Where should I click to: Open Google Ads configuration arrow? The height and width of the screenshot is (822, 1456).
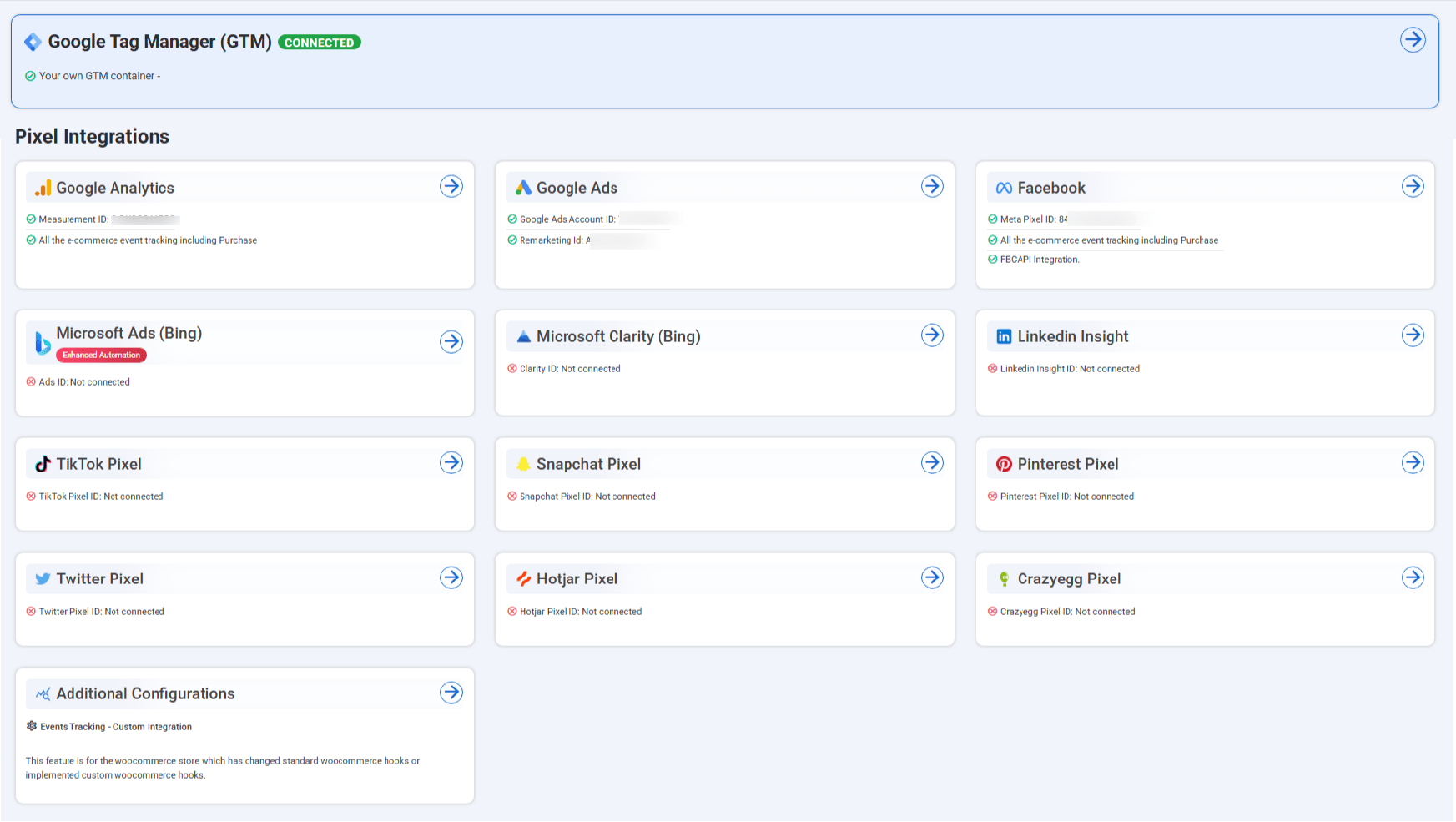click(932, 186)
